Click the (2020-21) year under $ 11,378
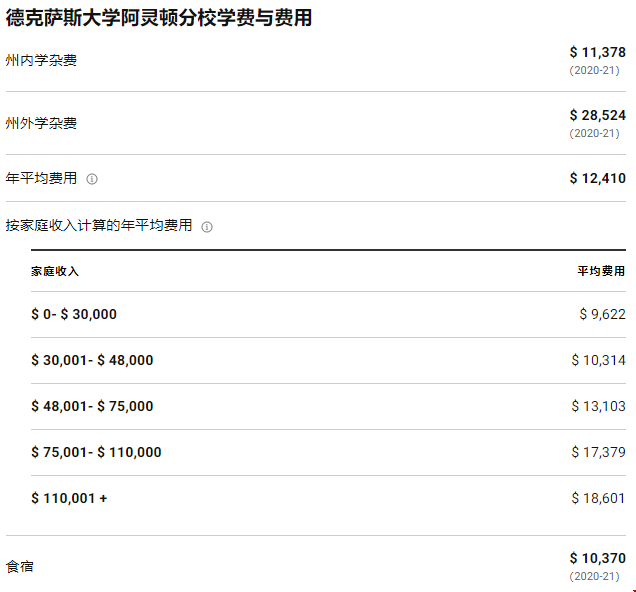The image size is (636, 592). click(594, 71)
